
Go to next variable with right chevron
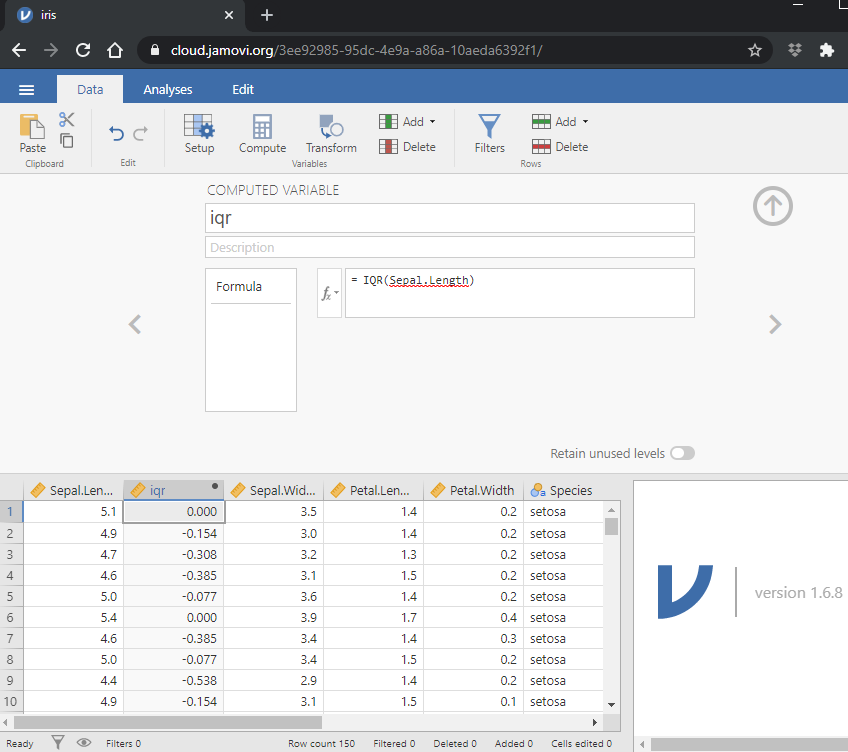pos(774,324)
